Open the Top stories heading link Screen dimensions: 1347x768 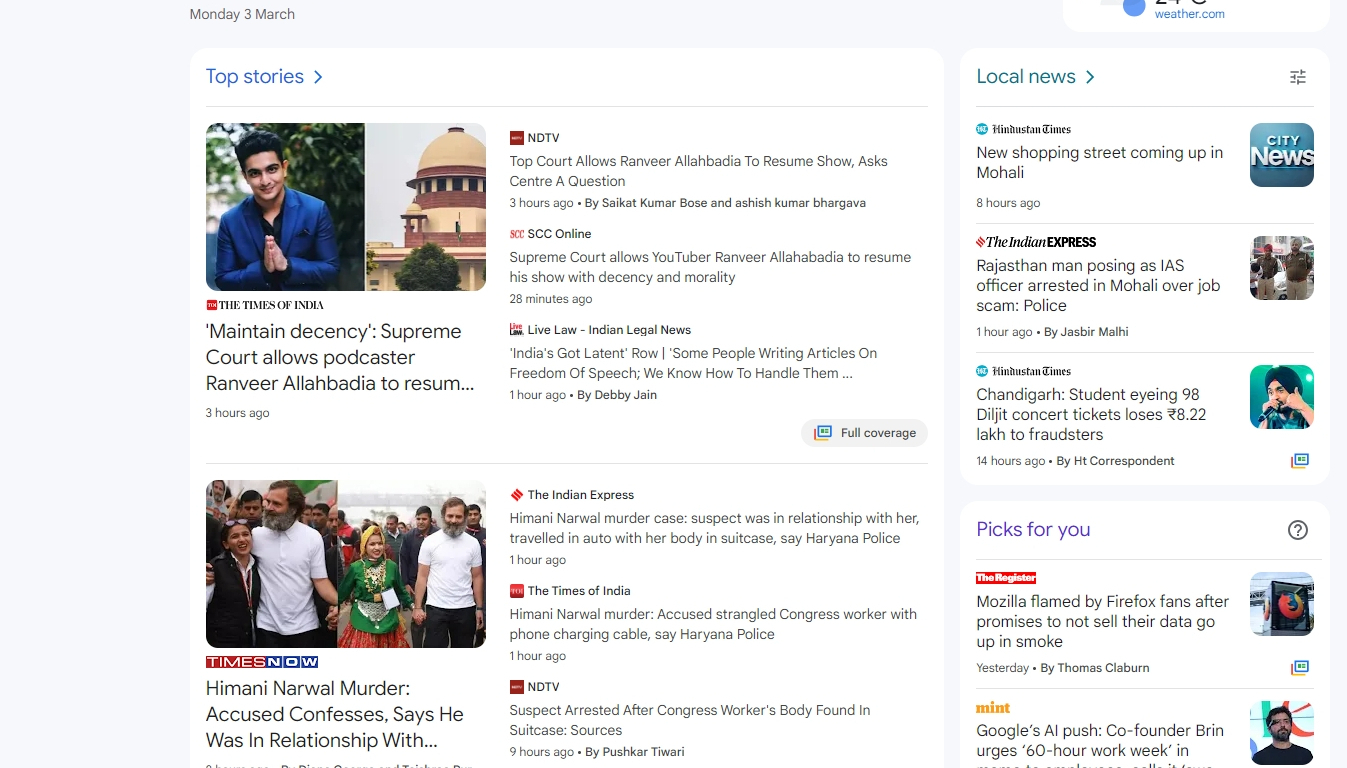(255, 77)
